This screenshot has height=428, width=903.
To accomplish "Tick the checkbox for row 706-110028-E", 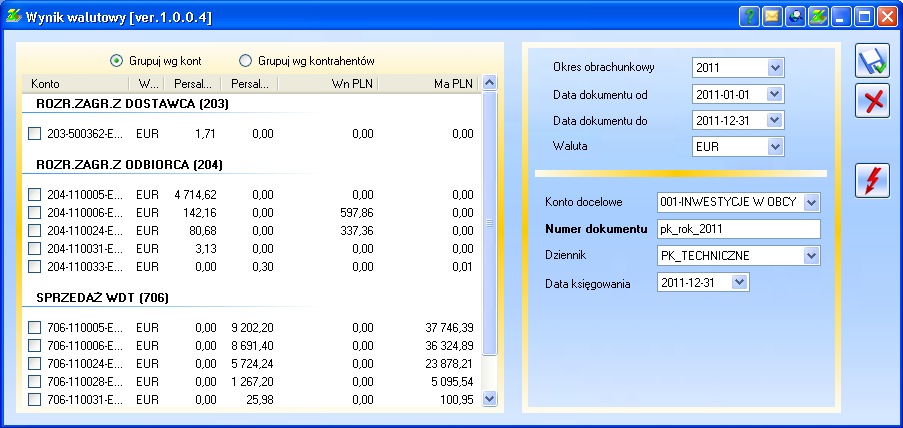I will [35, 381].
